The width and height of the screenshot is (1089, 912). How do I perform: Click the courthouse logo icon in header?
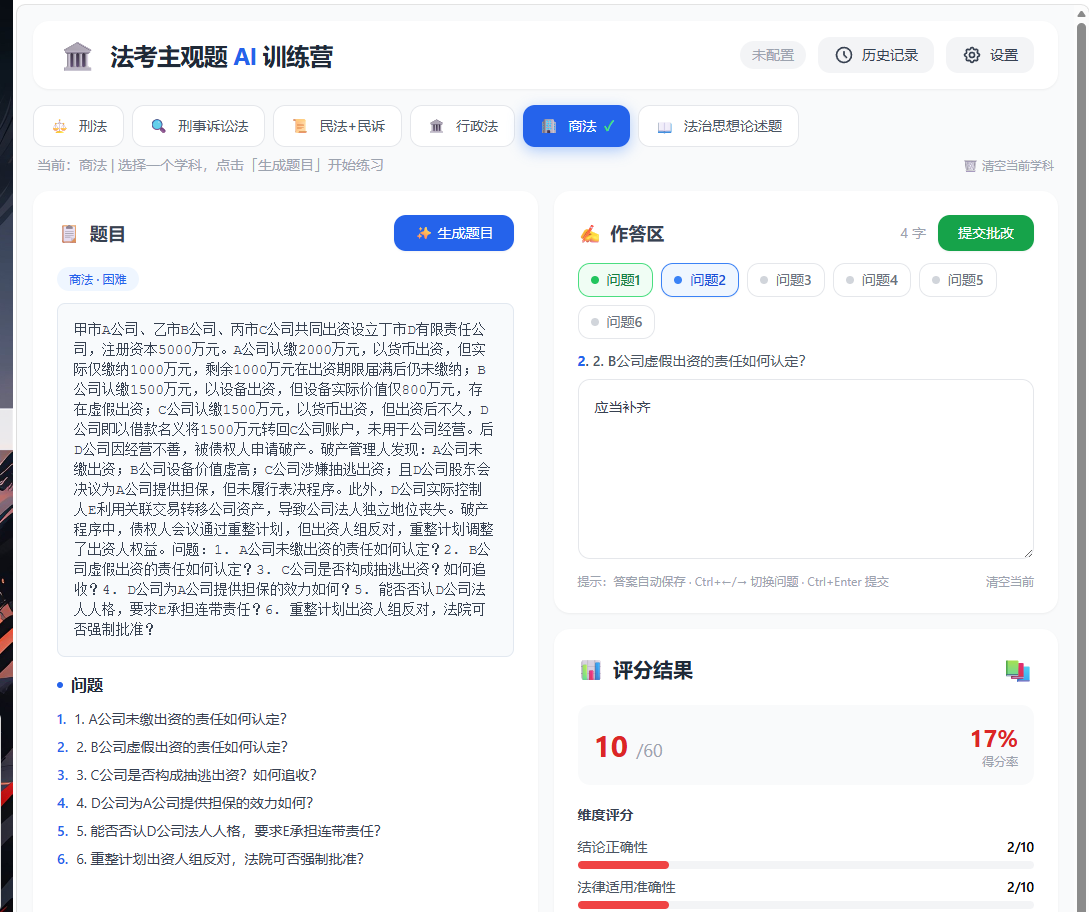(77, 56)
